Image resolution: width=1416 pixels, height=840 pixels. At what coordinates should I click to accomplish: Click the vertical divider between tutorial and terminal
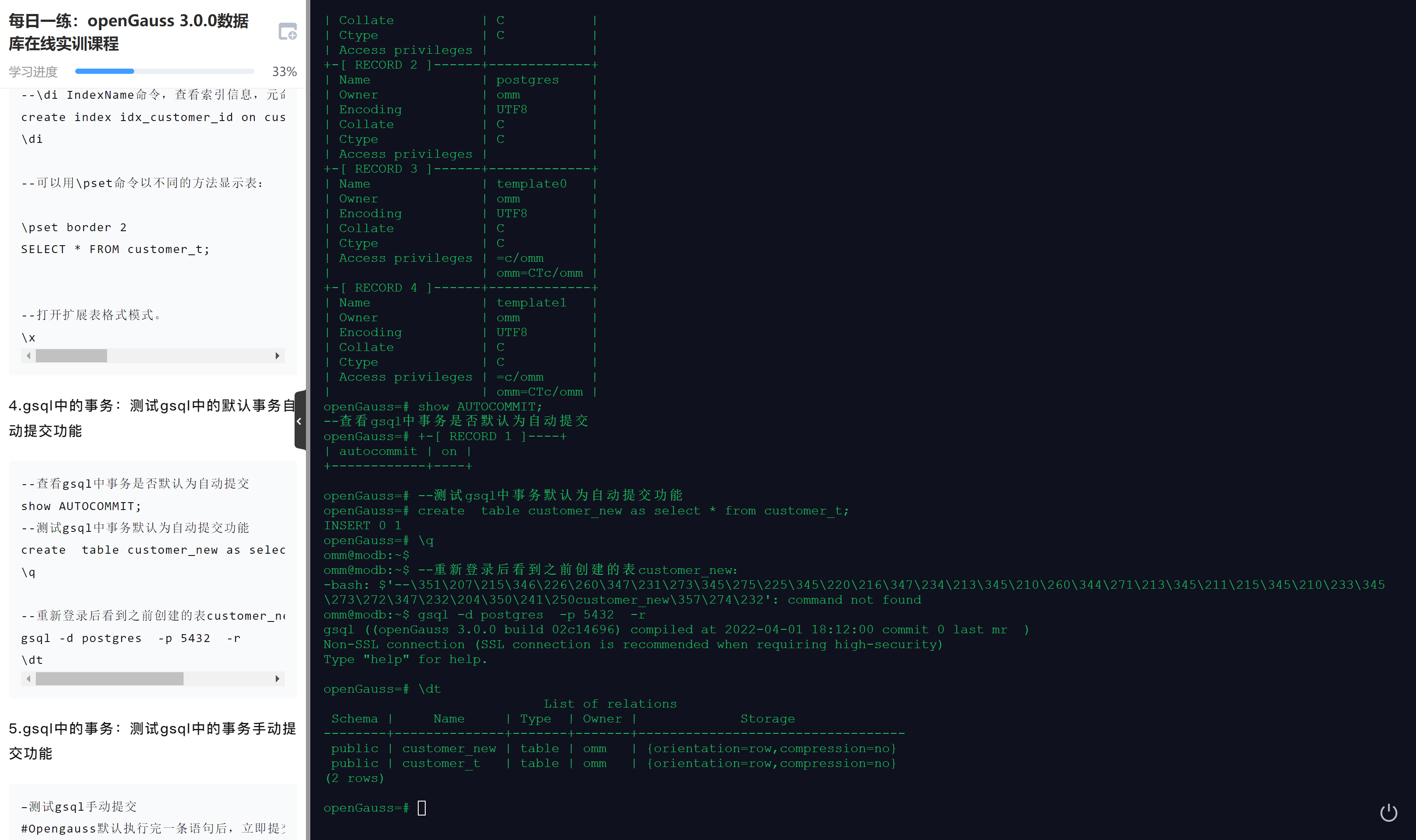(308, 226)
